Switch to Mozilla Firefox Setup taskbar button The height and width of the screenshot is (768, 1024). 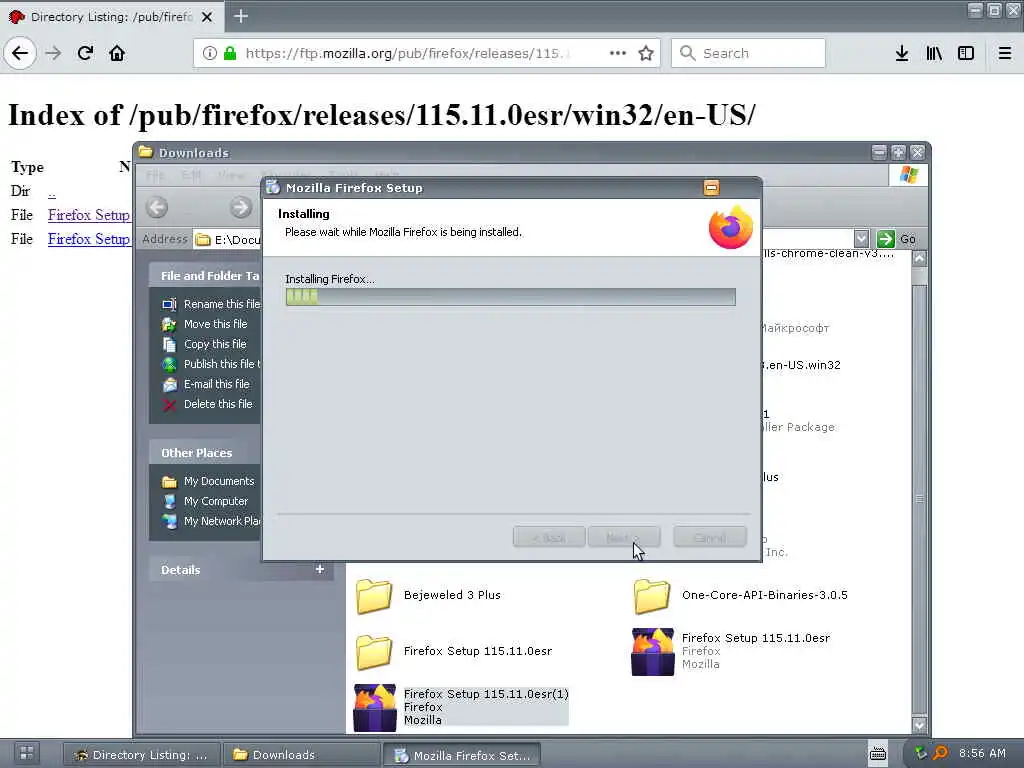pyautogui.click(x=461, y=755)
